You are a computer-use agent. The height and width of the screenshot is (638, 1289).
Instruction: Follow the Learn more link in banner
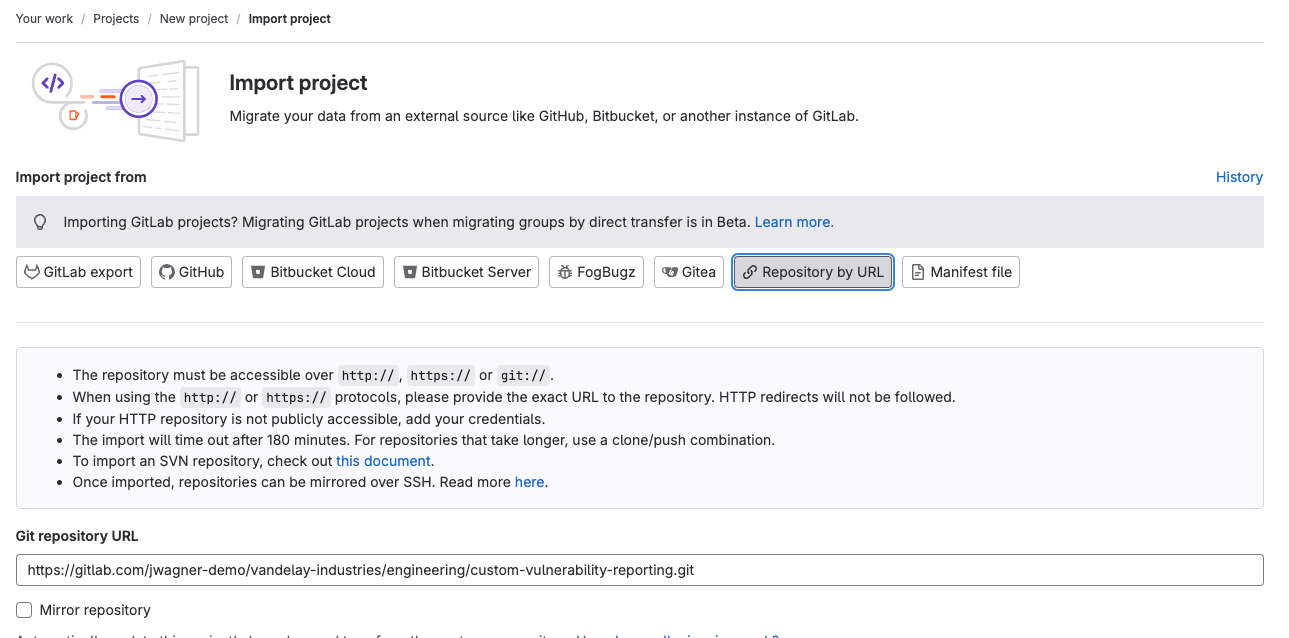tap(793, 222)
